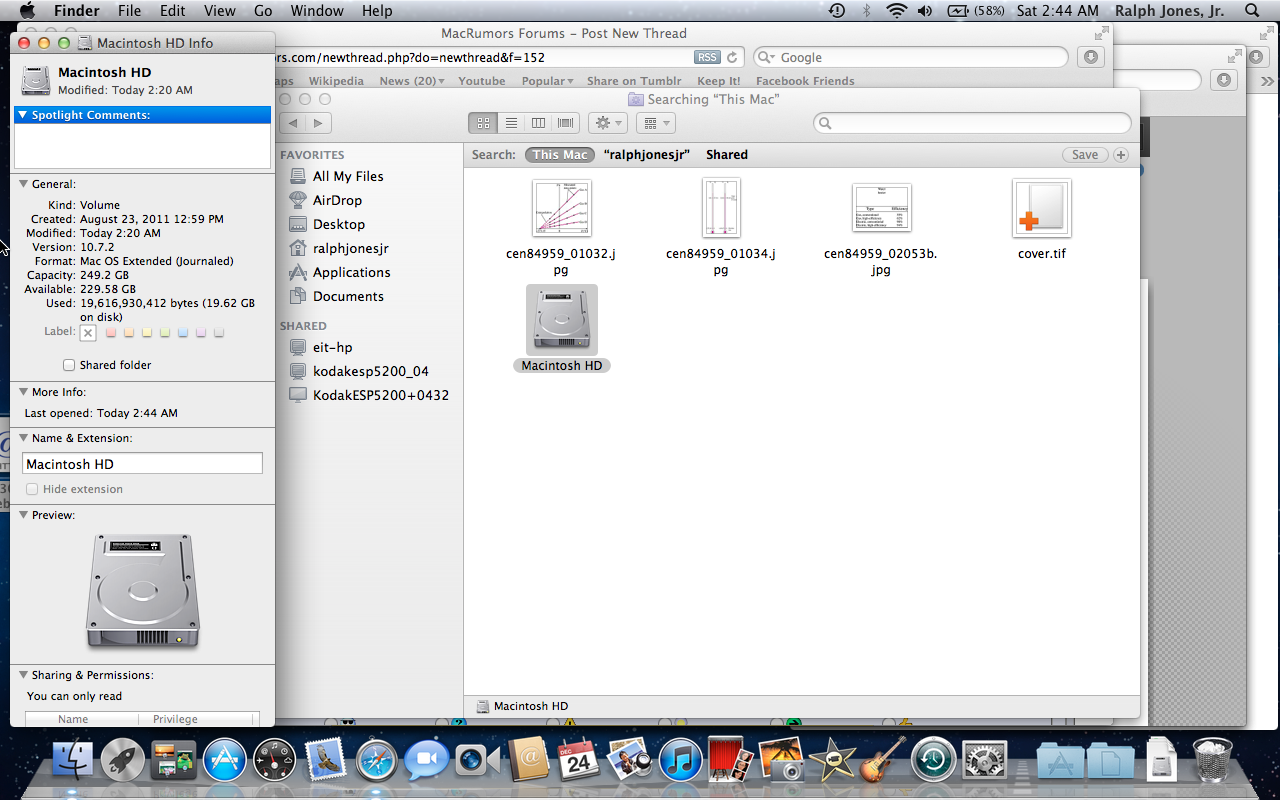Viewport: 1280px width, 800px height.
Task: Open Address Book from the Dock
Action: tap(529, 761)
